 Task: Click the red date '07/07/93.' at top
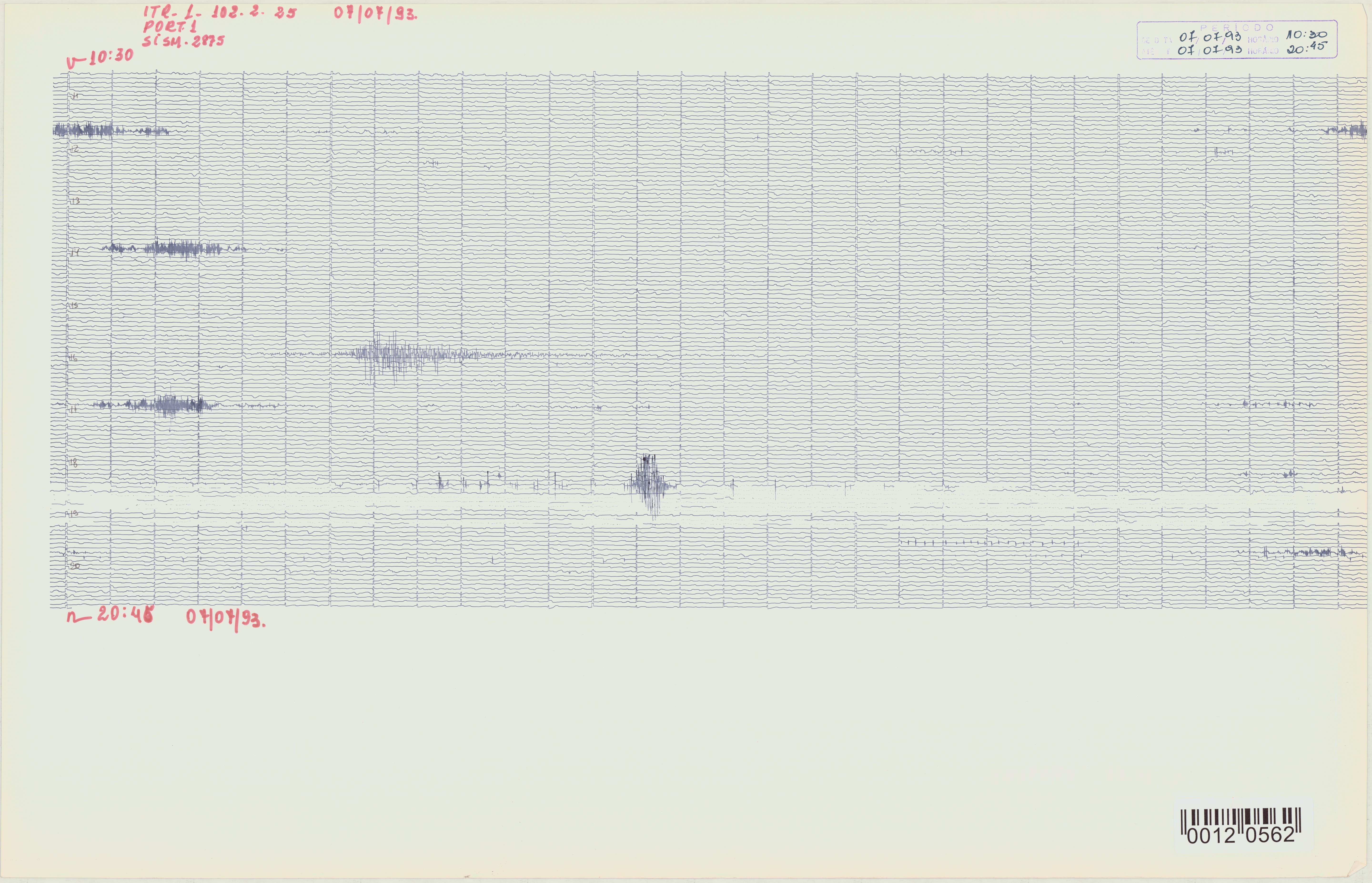pyautogui.click(x=376, y=14)
